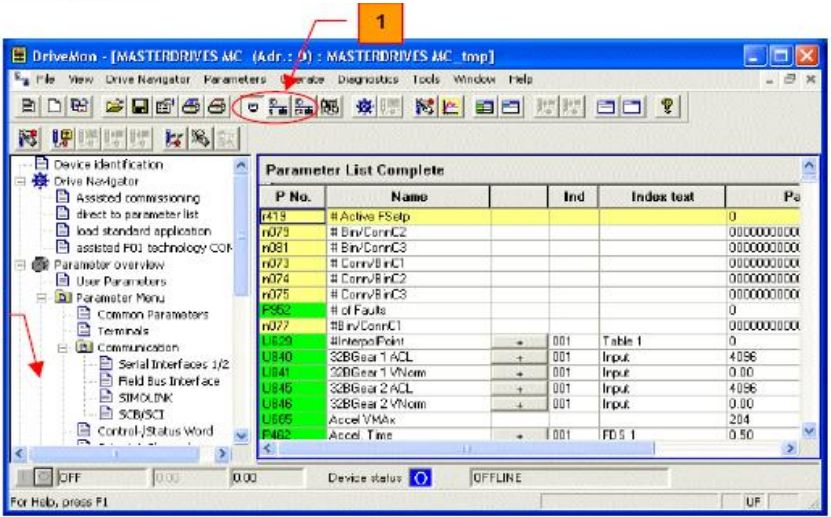Image resolution: width=831 pixels, height=517 pixels.
Task: Click the last circled Online connection icon
Action: coord(304,107)
